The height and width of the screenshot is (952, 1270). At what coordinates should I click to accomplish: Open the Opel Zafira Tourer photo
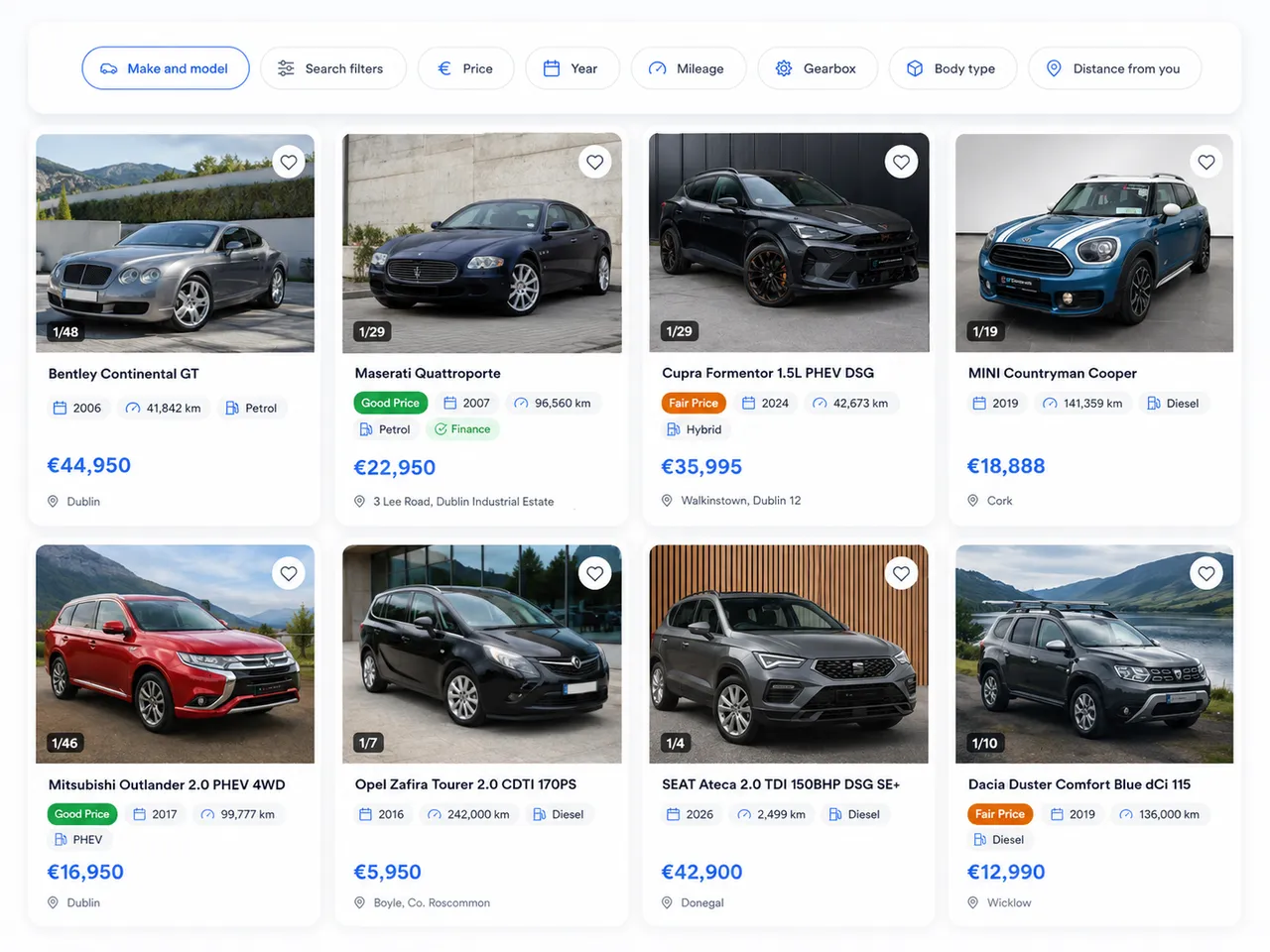click(482, 654)
